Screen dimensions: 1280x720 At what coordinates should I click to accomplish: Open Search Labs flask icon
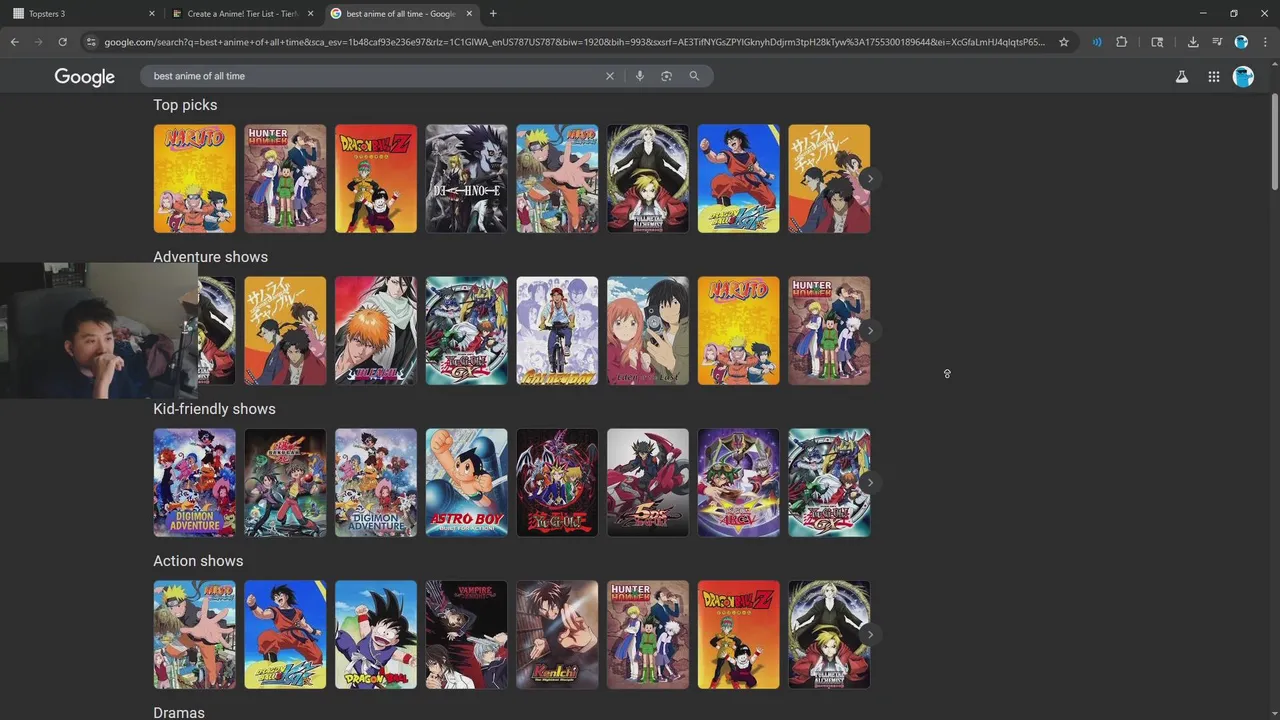(1182, 77)
